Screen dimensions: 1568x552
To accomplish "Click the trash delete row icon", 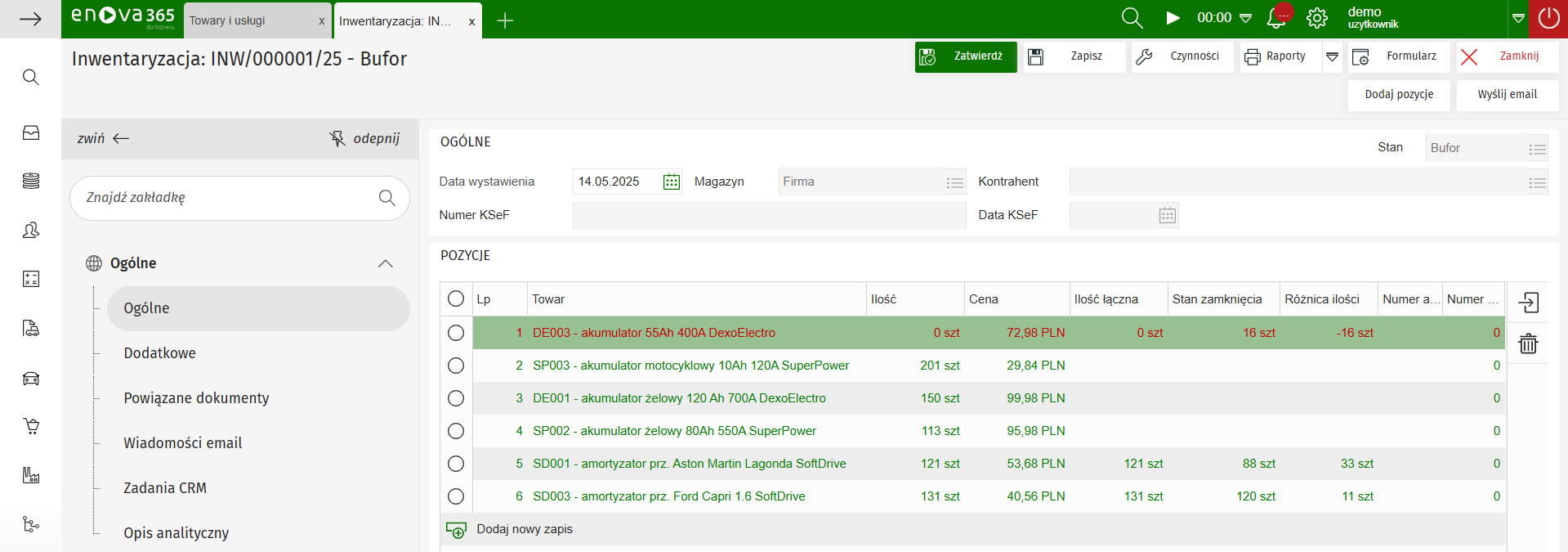I will [1528, 343].
